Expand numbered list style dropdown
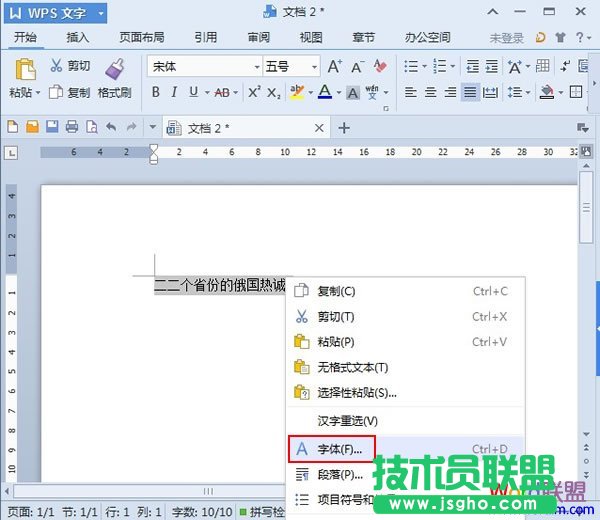Viewport: 600px width, 520px height. (453, 67)
